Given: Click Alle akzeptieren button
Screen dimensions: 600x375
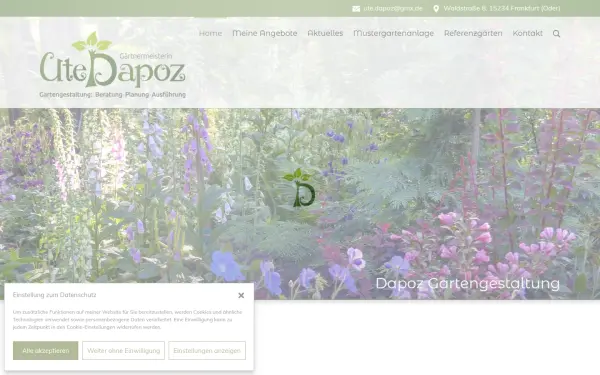Looking at the screenshot, I should pyautogui.click(x=46, y=351).
